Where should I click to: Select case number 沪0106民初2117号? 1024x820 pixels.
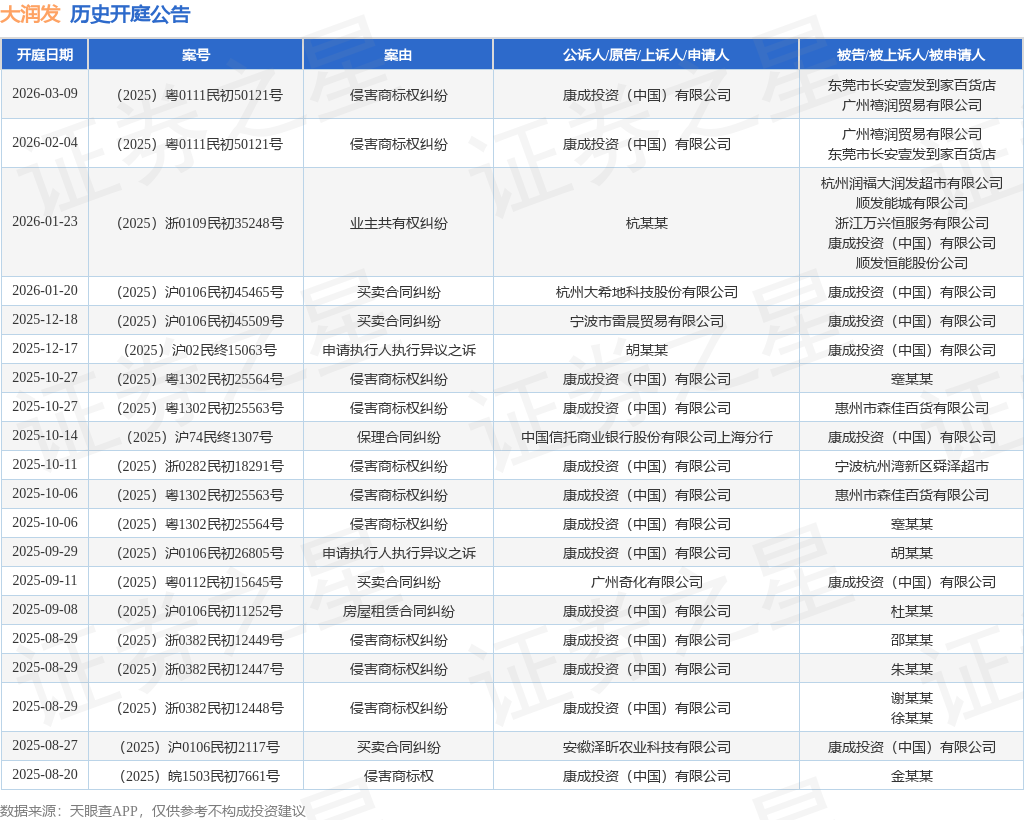tap(200, 747)
